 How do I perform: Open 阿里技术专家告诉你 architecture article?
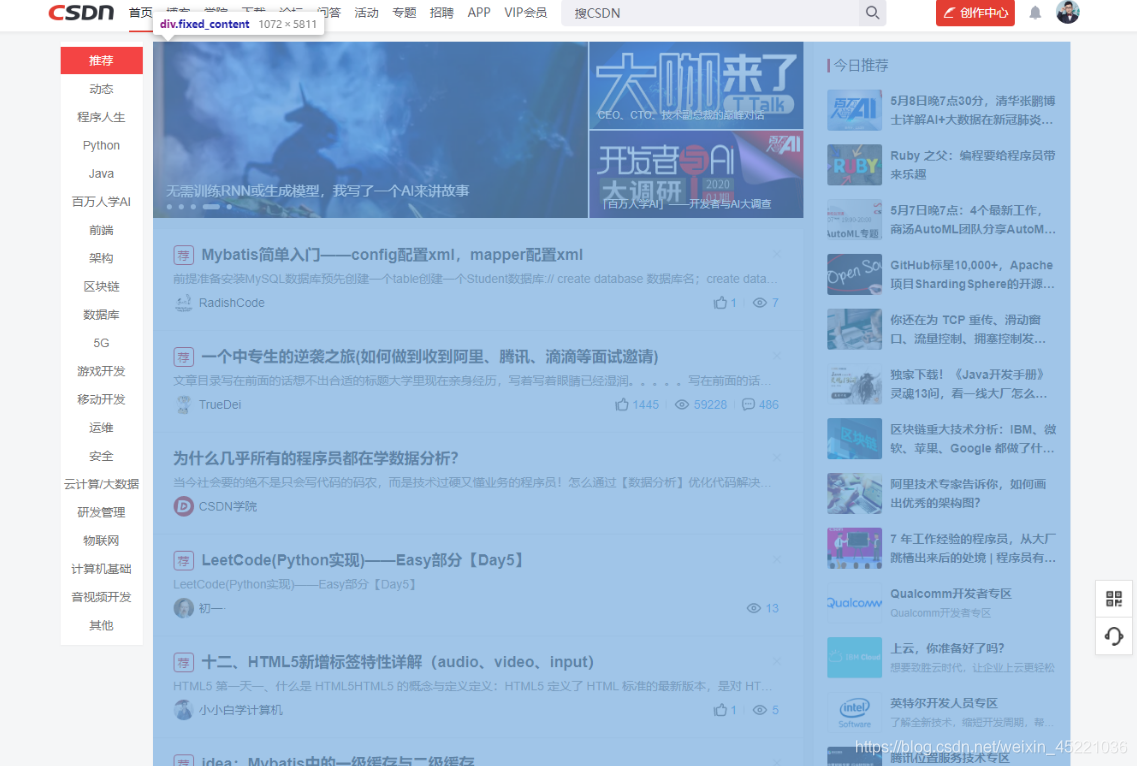tap(968, 493)
